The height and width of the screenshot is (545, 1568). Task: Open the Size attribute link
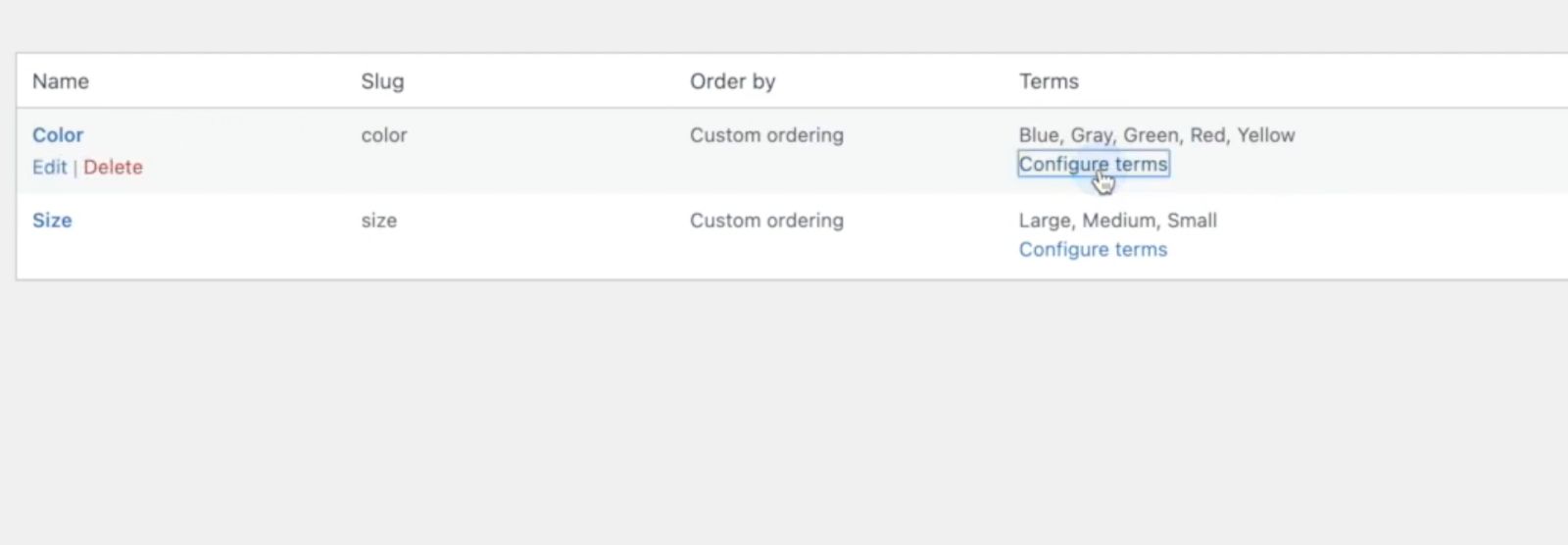(52, 221)
